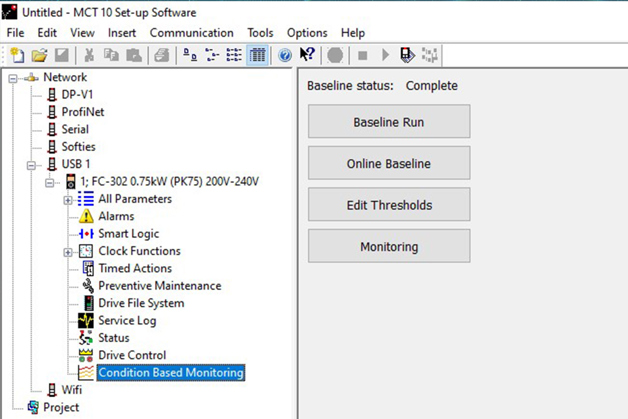Viewport: 628px width, 419px height.
Task: Open Preventive Maintenance
Action: [x=160, y=286]
